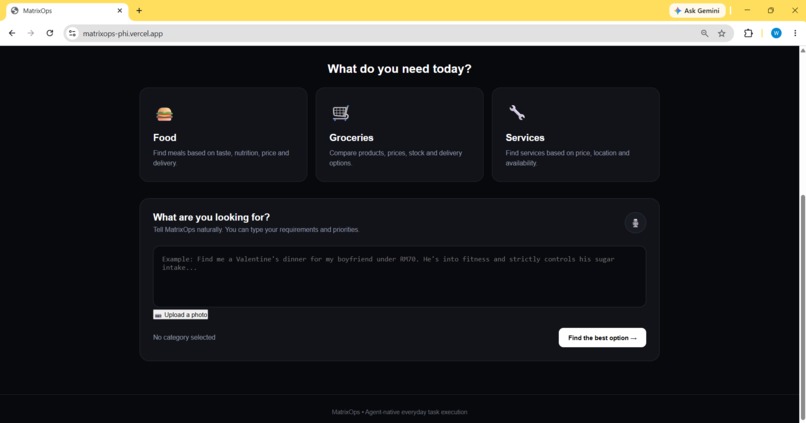
Task: Go forward in browser history
Action: (31, 33)
